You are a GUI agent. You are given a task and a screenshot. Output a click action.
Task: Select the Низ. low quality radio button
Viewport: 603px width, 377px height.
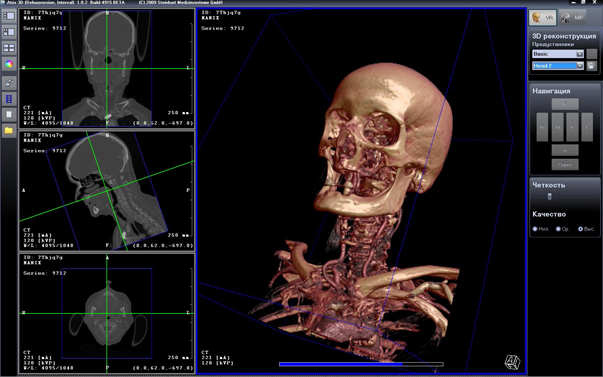point(535,229)
